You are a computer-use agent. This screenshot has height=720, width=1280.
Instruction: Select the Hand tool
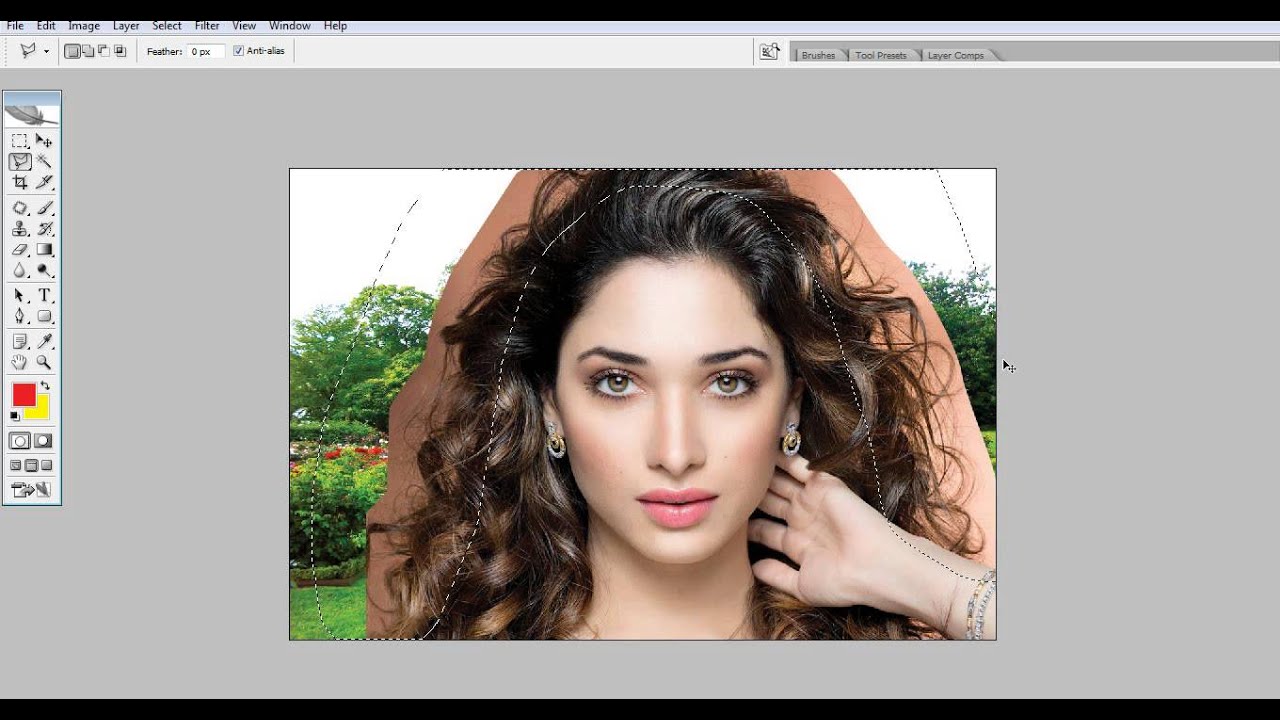pyautogui.click(x=20, y=362)
